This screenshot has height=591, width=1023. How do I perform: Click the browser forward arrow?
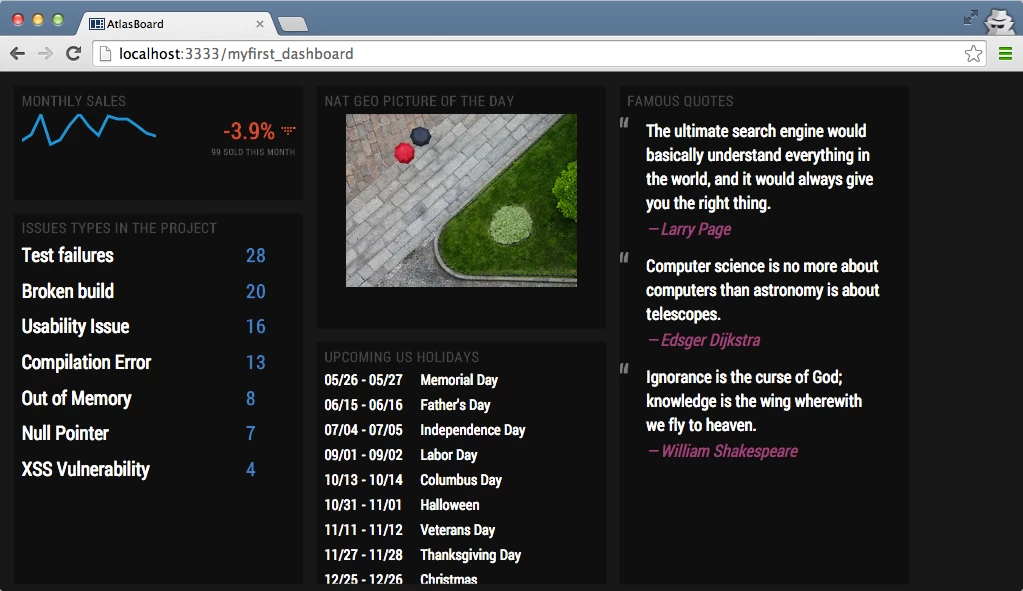45,53
